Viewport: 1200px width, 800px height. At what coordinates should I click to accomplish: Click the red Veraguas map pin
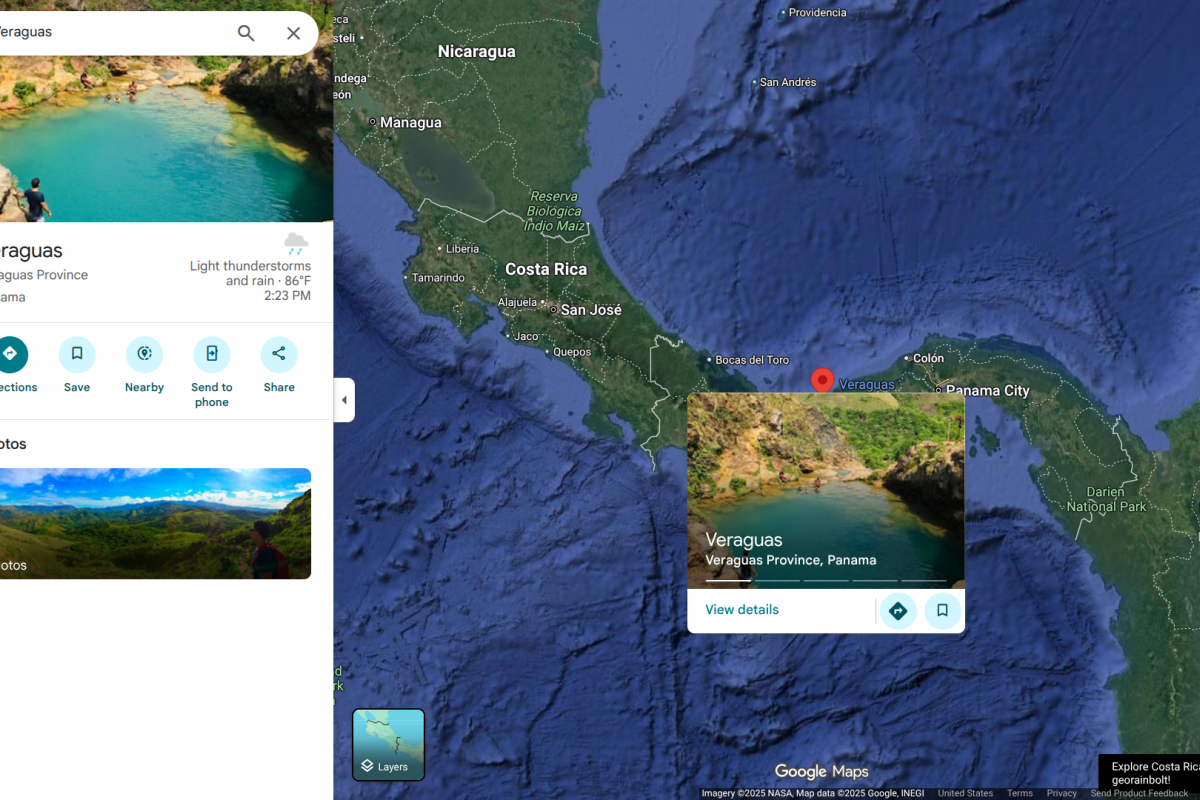point(822,380)
